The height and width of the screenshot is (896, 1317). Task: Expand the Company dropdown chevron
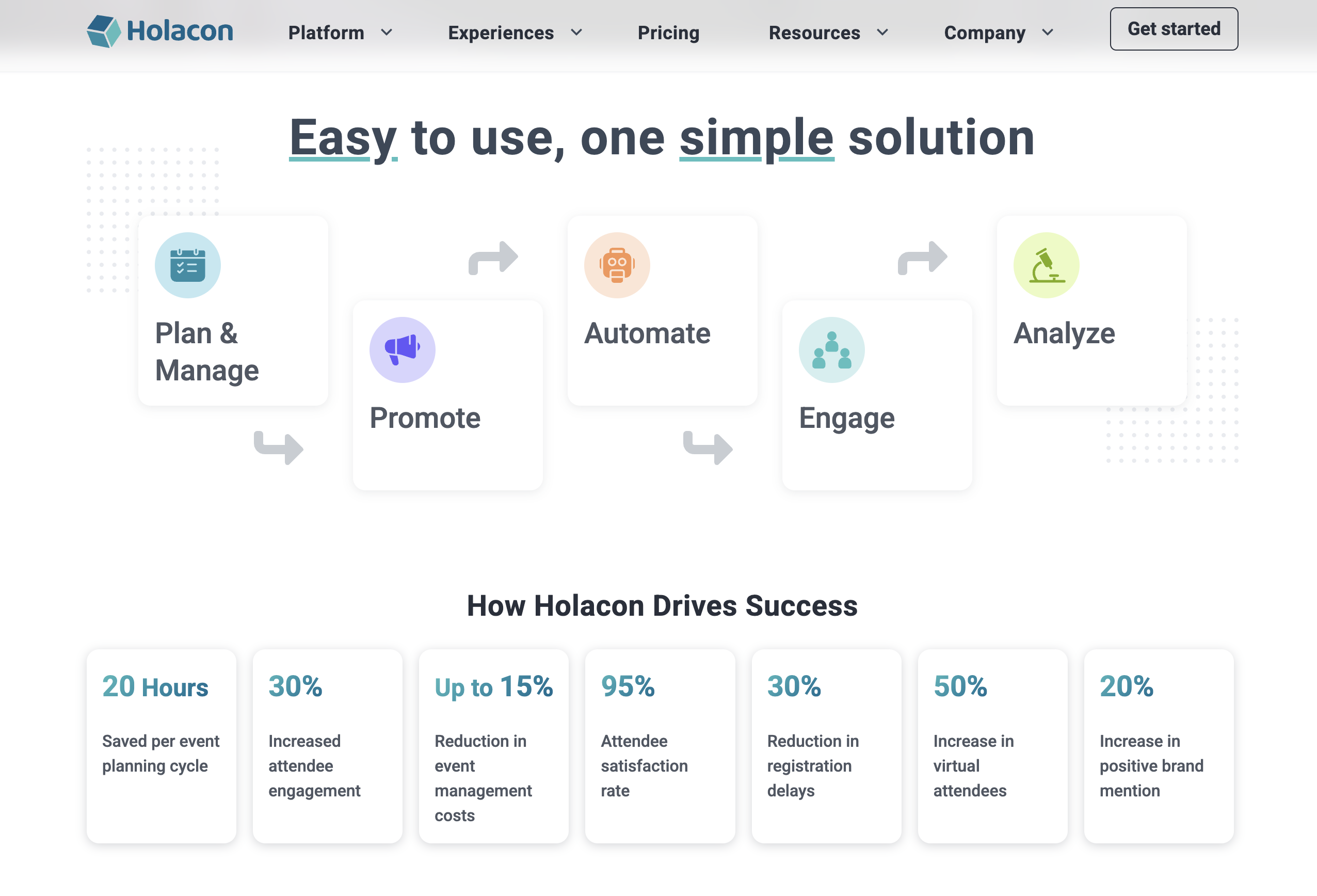coord(1048,33)
